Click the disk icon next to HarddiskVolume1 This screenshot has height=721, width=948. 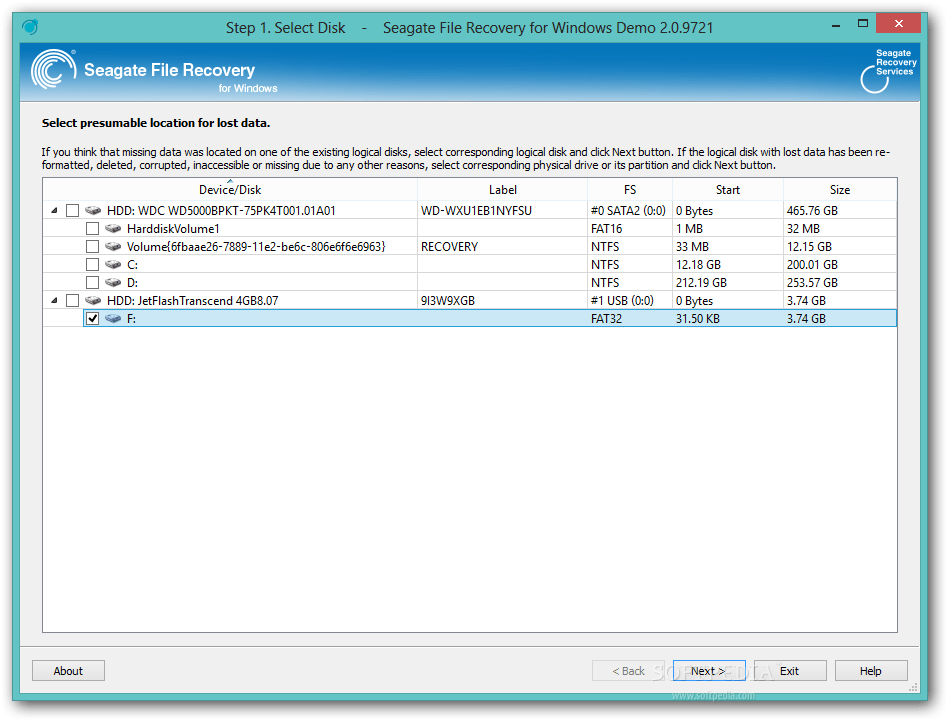(112, 228)
